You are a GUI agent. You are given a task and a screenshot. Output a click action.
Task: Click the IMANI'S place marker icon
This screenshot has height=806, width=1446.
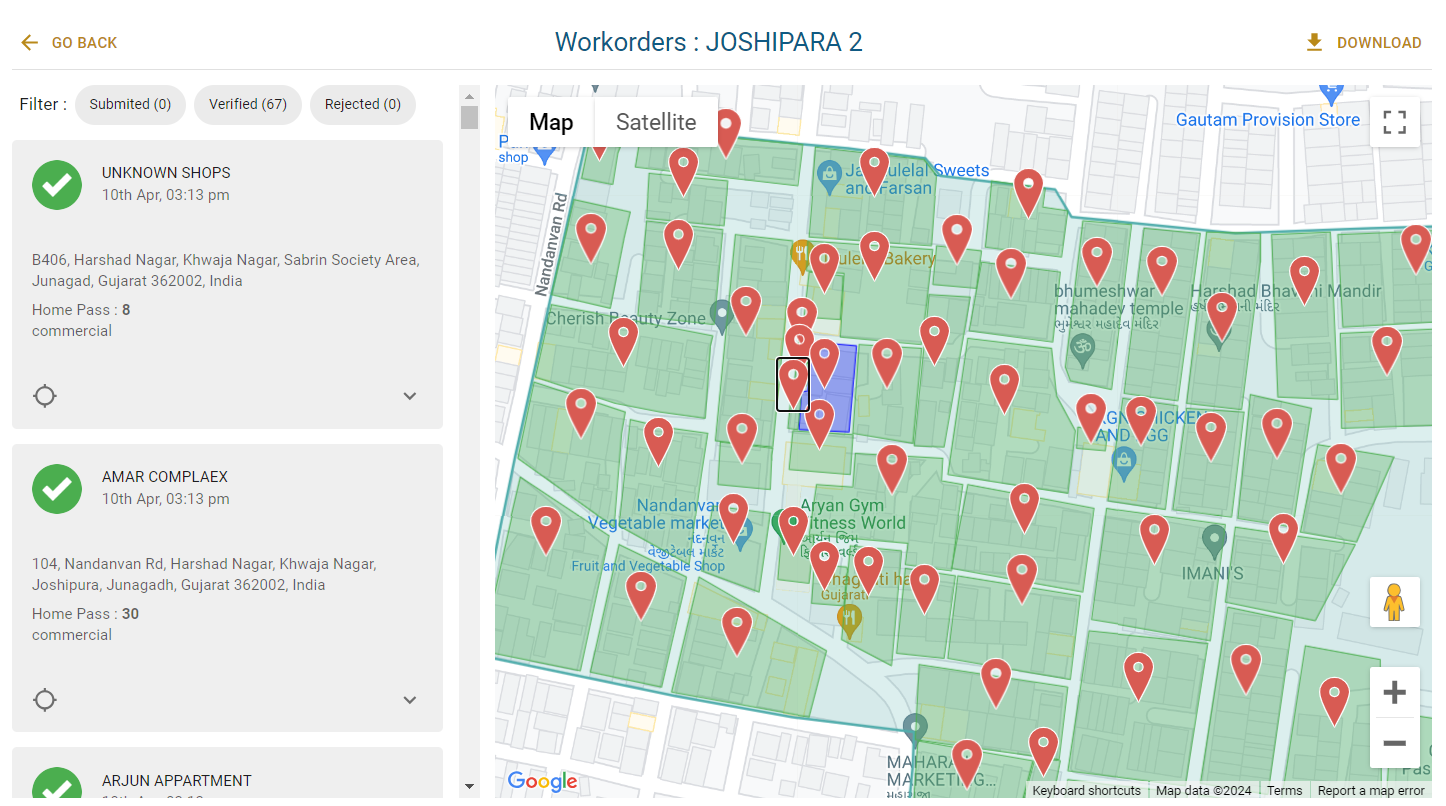tap(1214, 541)
